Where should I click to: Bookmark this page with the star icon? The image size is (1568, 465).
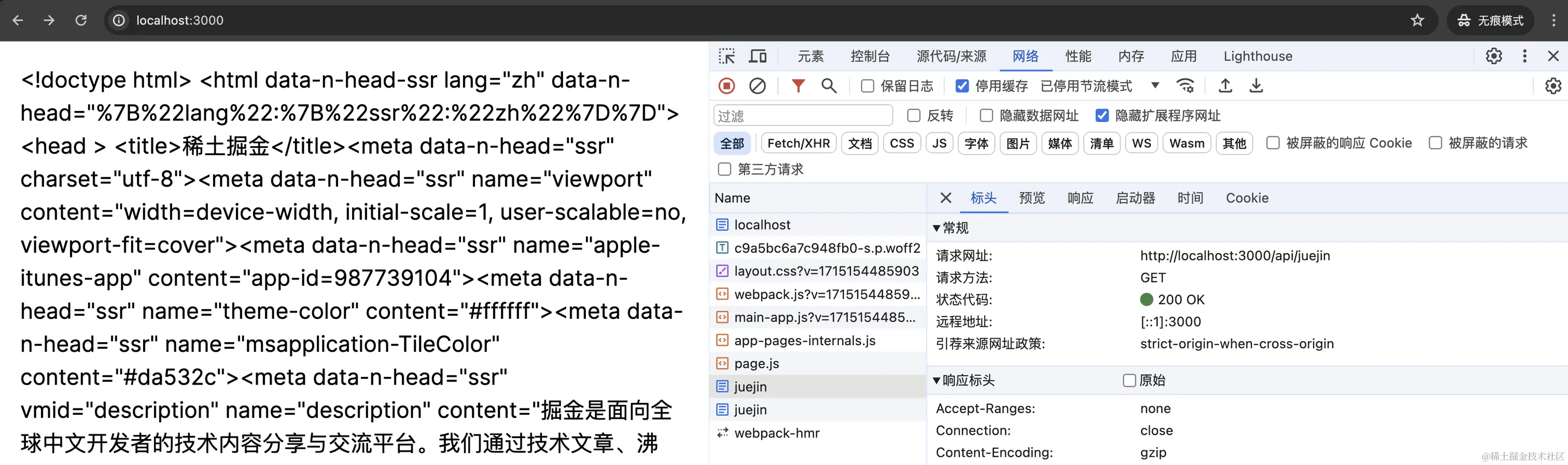click(1417, 20)
